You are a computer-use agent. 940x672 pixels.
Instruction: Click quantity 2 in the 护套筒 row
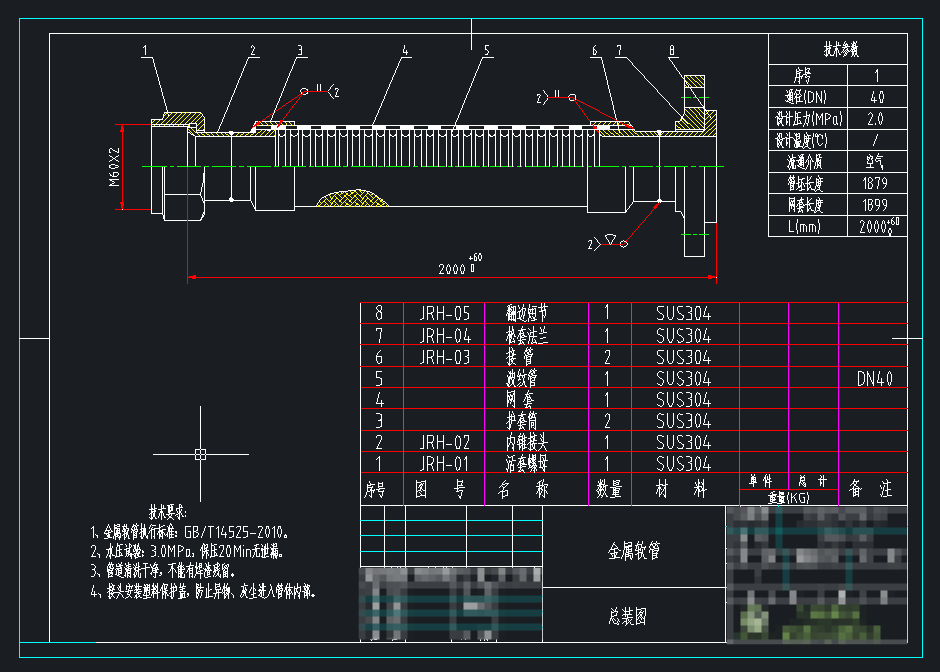click(607, 421)
